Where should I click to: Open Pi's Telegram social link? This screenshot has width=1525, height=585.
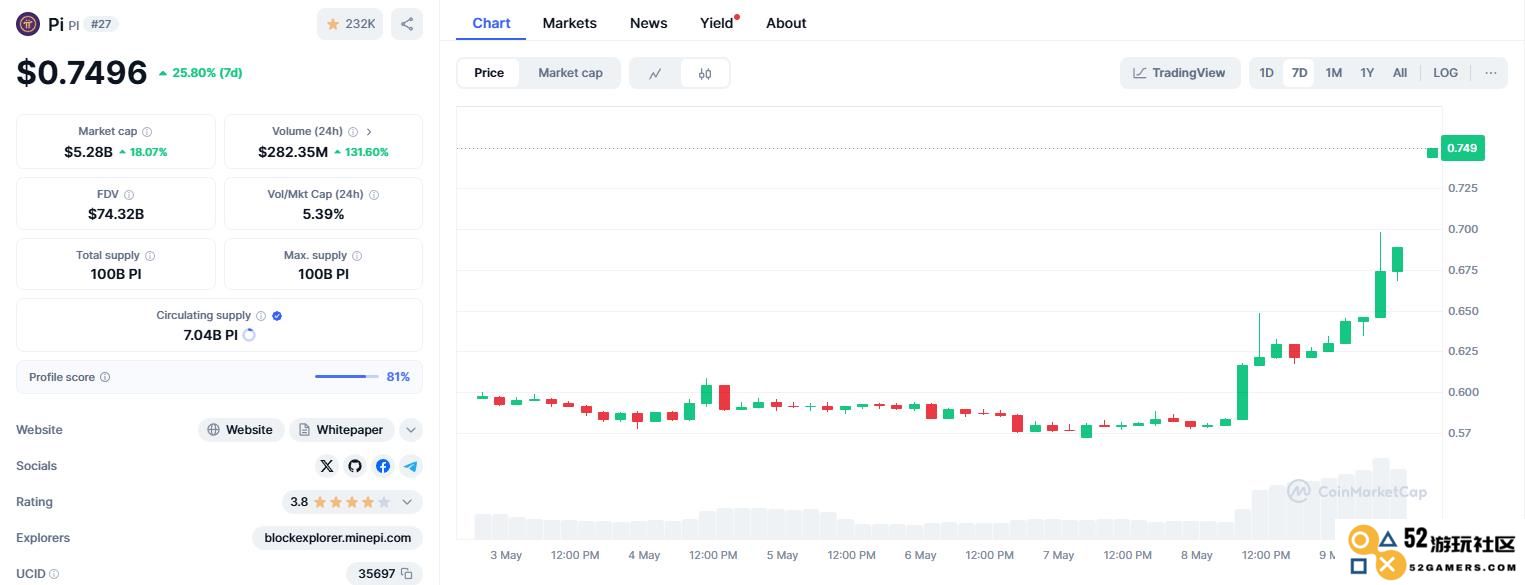click(411, 466)
